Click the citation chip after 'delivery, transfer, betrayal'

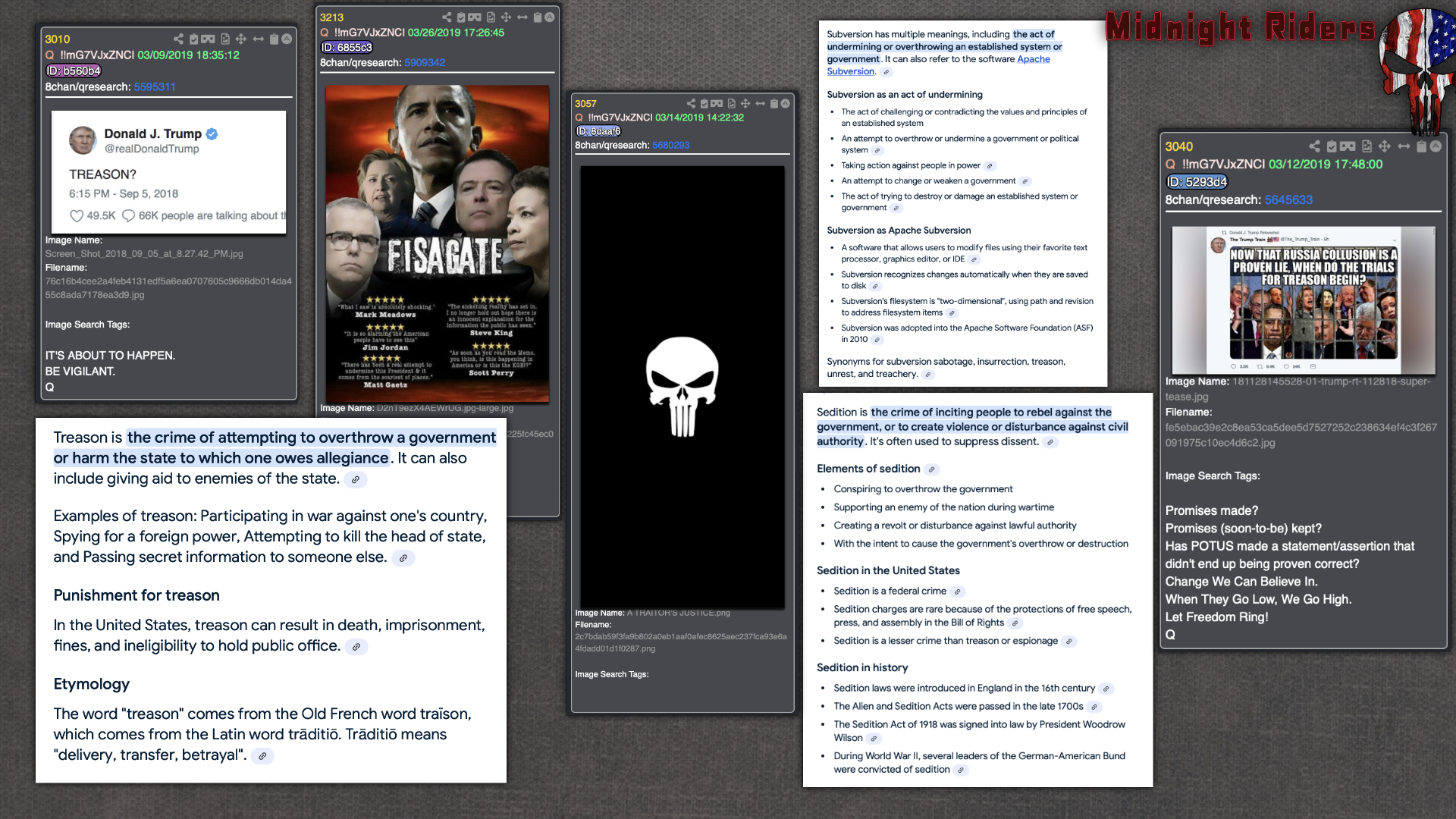point(262,756)
